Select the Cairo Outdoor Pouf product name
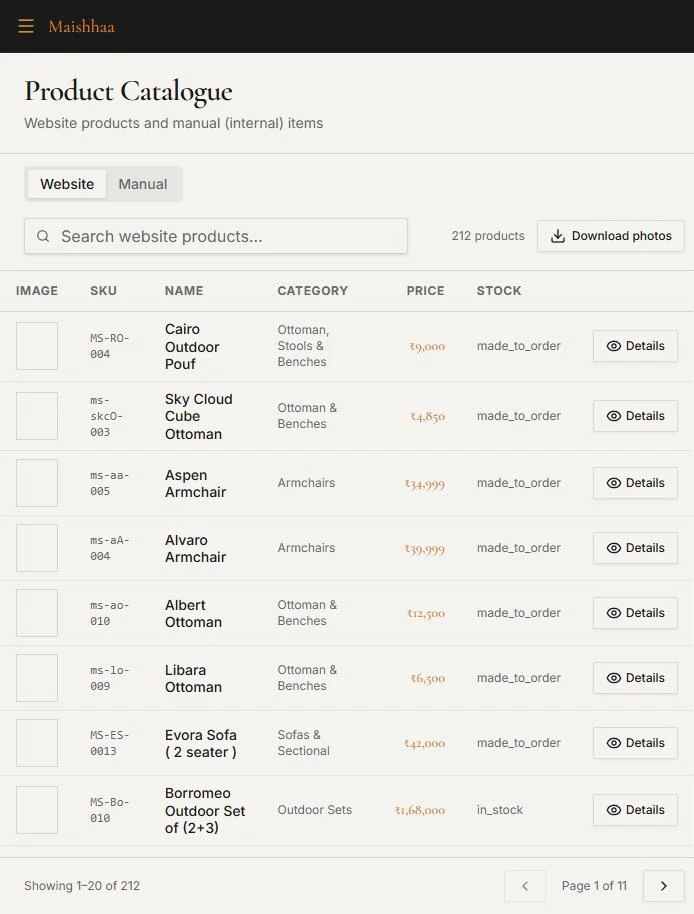This screenshot has width=694, height=914. (x=192, y=346)
